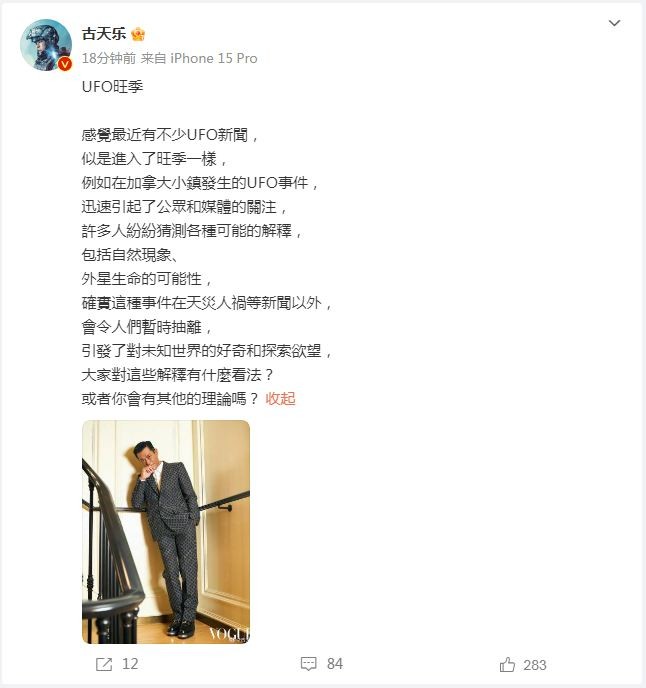This screenshot has height=688, width=646.
Task: Open comments via the speech bubble icon
Action: click(x=309, y=664)
